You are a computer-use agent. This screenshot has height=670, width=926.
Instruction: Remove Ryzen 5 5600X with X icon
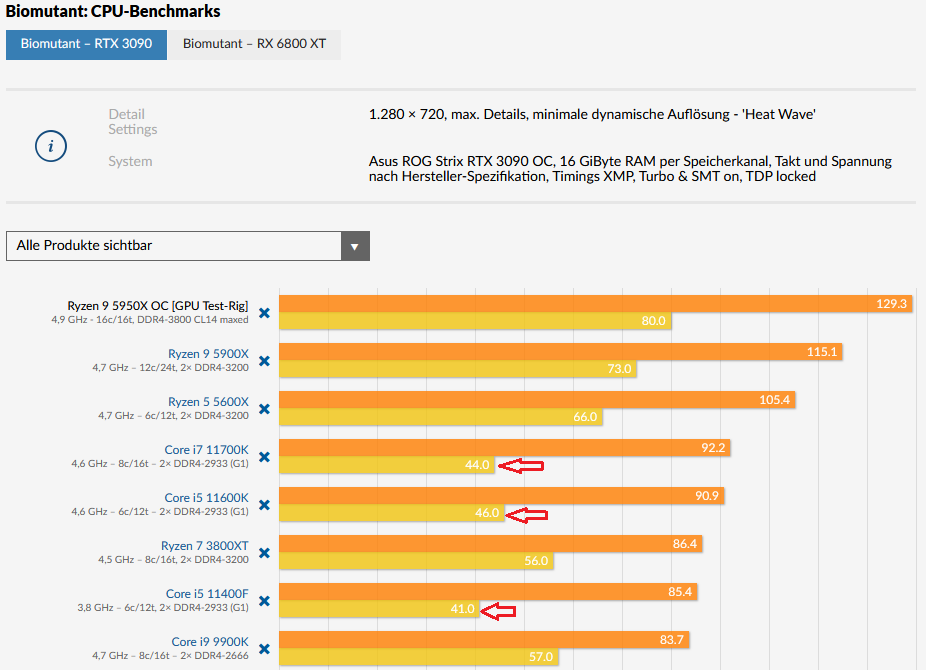265,409
